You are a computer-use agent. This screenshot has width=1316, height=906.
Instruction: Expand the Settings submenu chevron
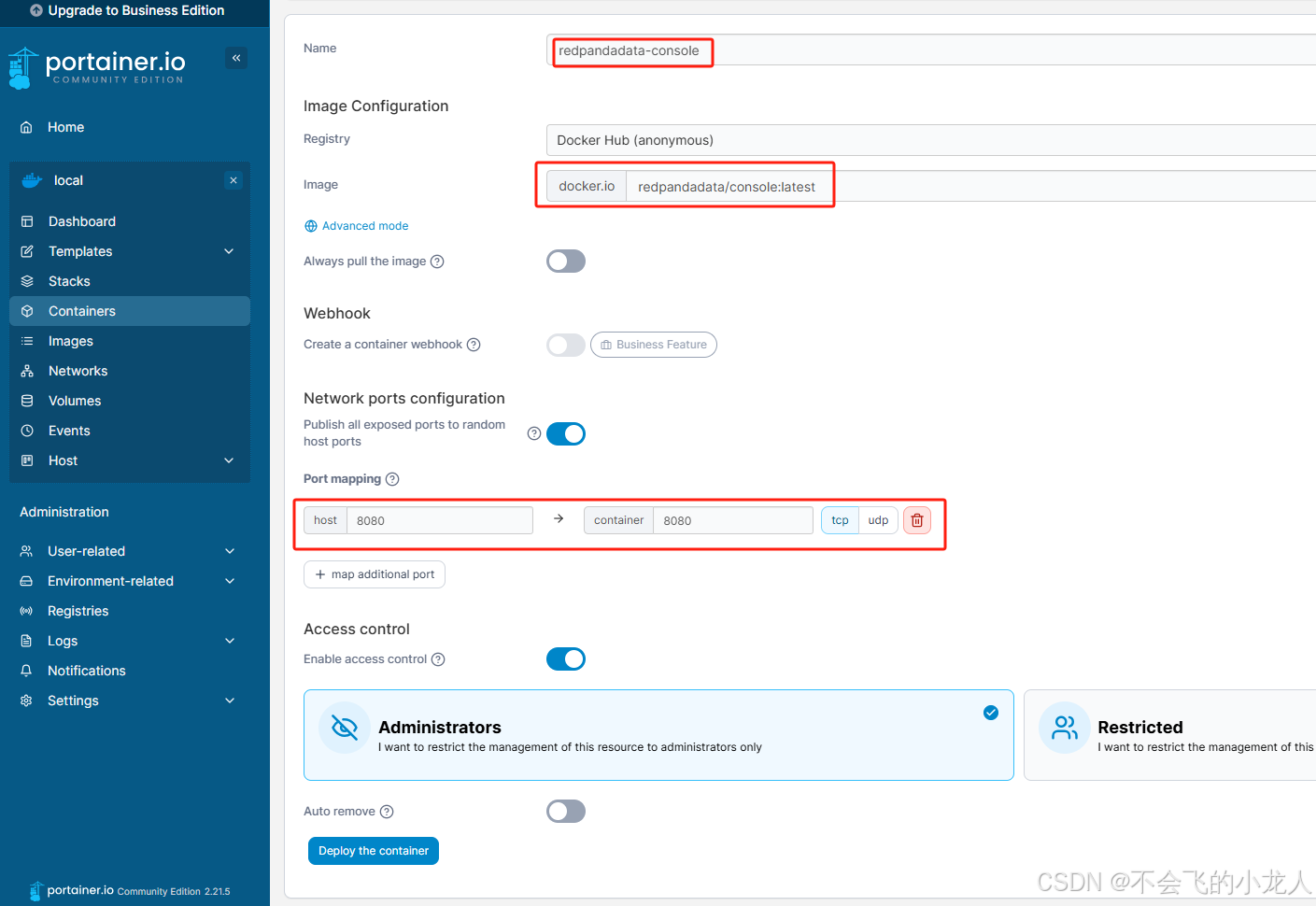point(230,701)
